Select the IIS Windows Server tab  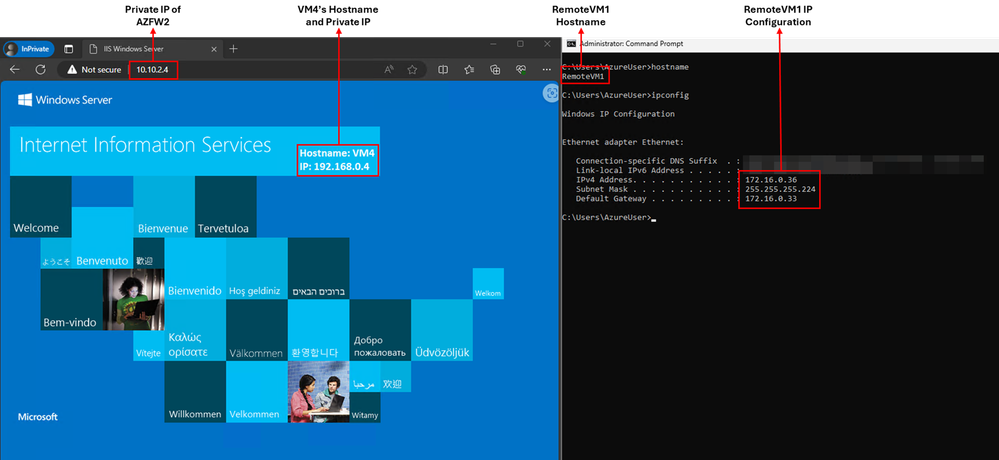click(151, 49)
